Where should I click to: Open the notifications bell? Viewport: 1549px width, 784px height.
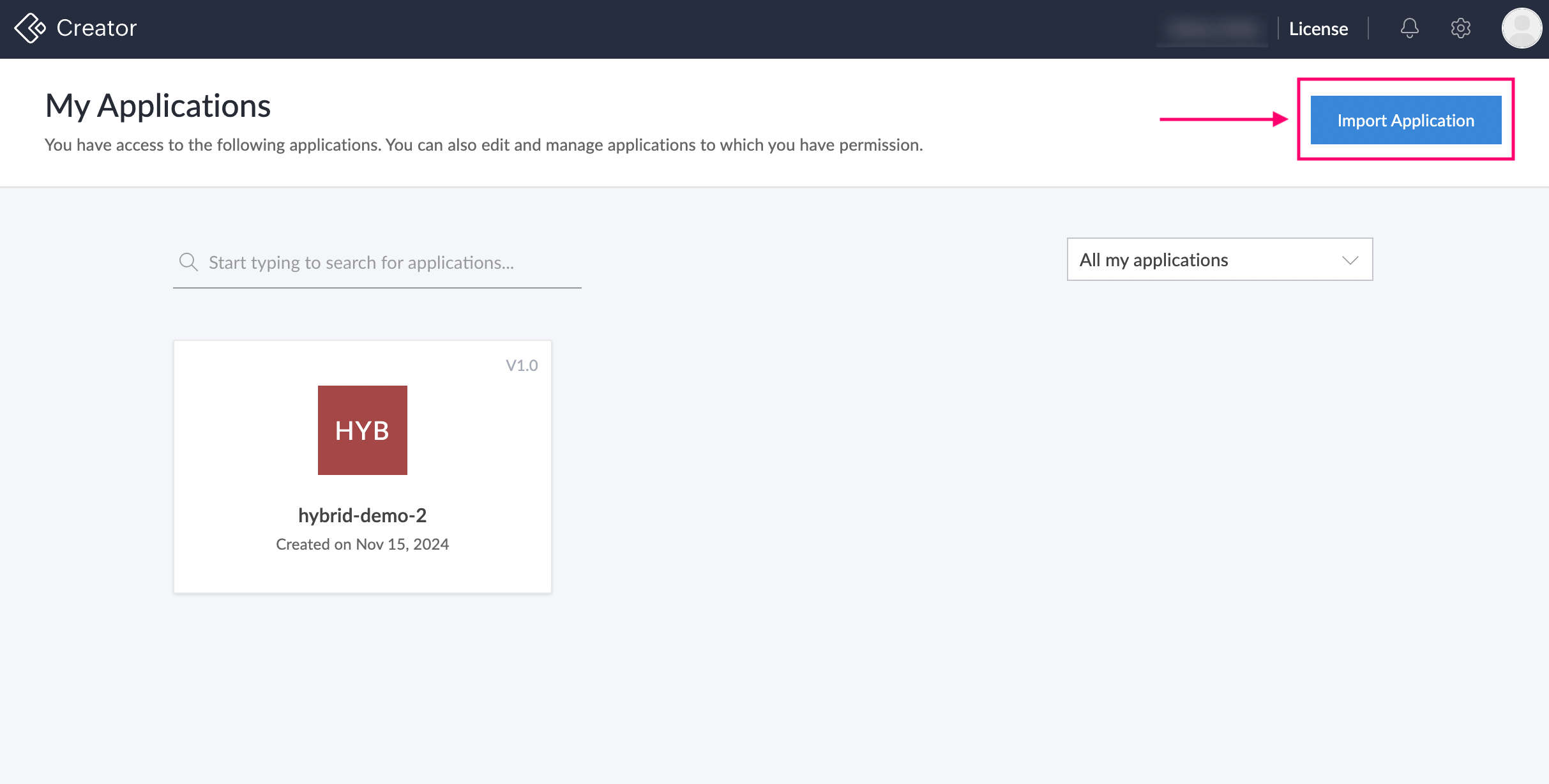tap(1409, 28)
